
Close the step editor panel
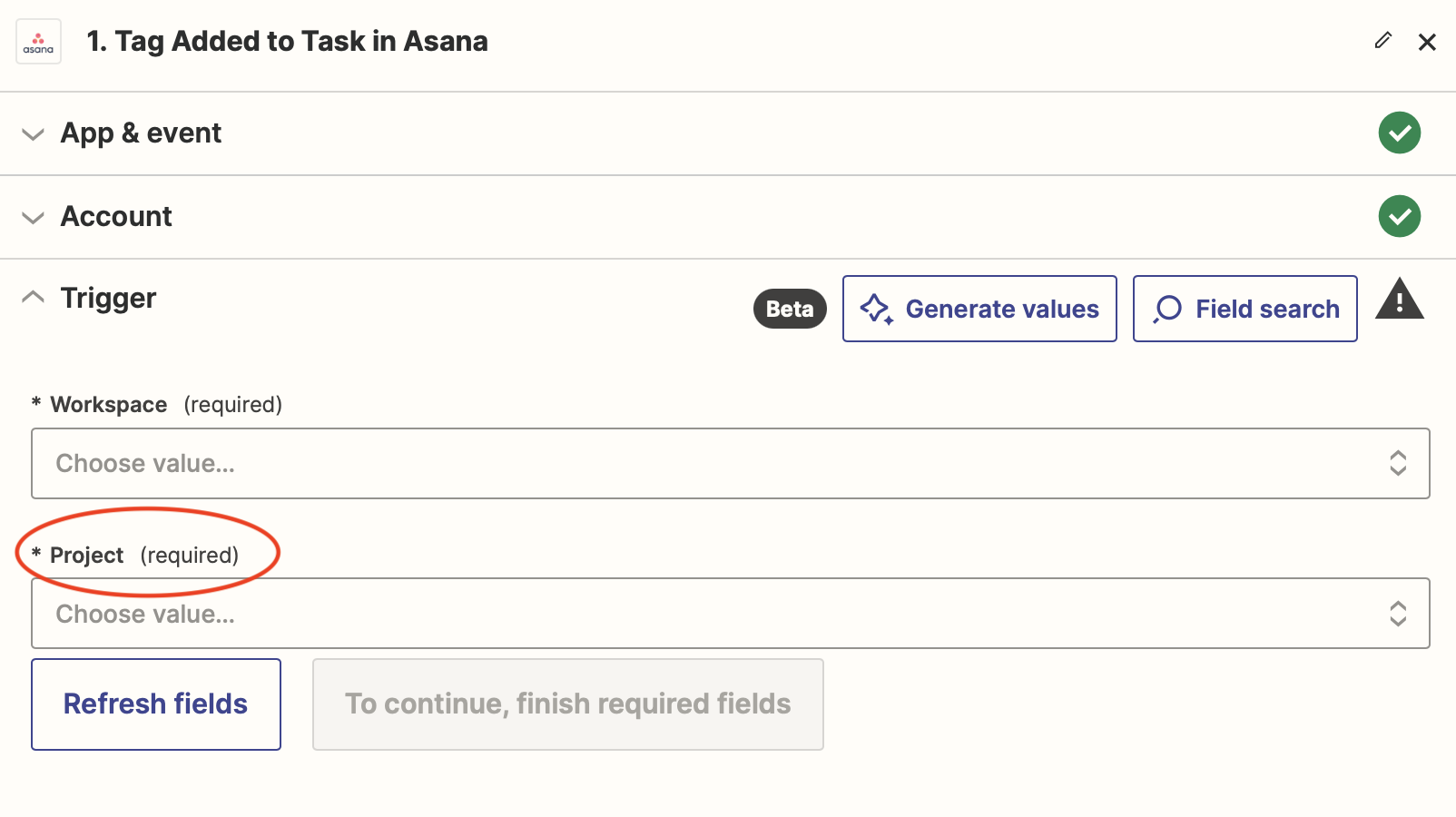[x=1427, y=42]
